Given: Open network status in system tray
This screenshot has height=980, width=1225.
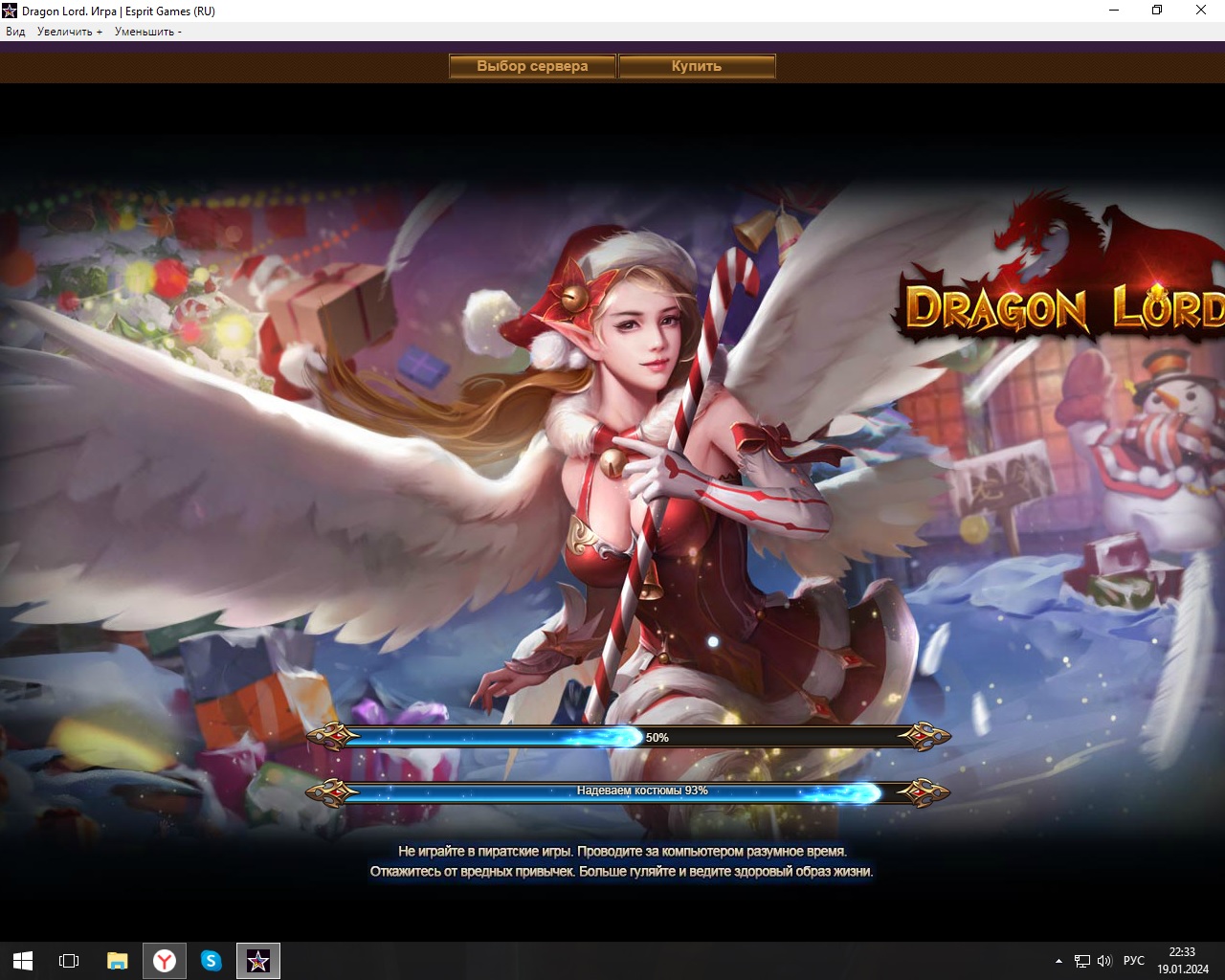Looking at the screenshot, I should [x=1081, y=961].
